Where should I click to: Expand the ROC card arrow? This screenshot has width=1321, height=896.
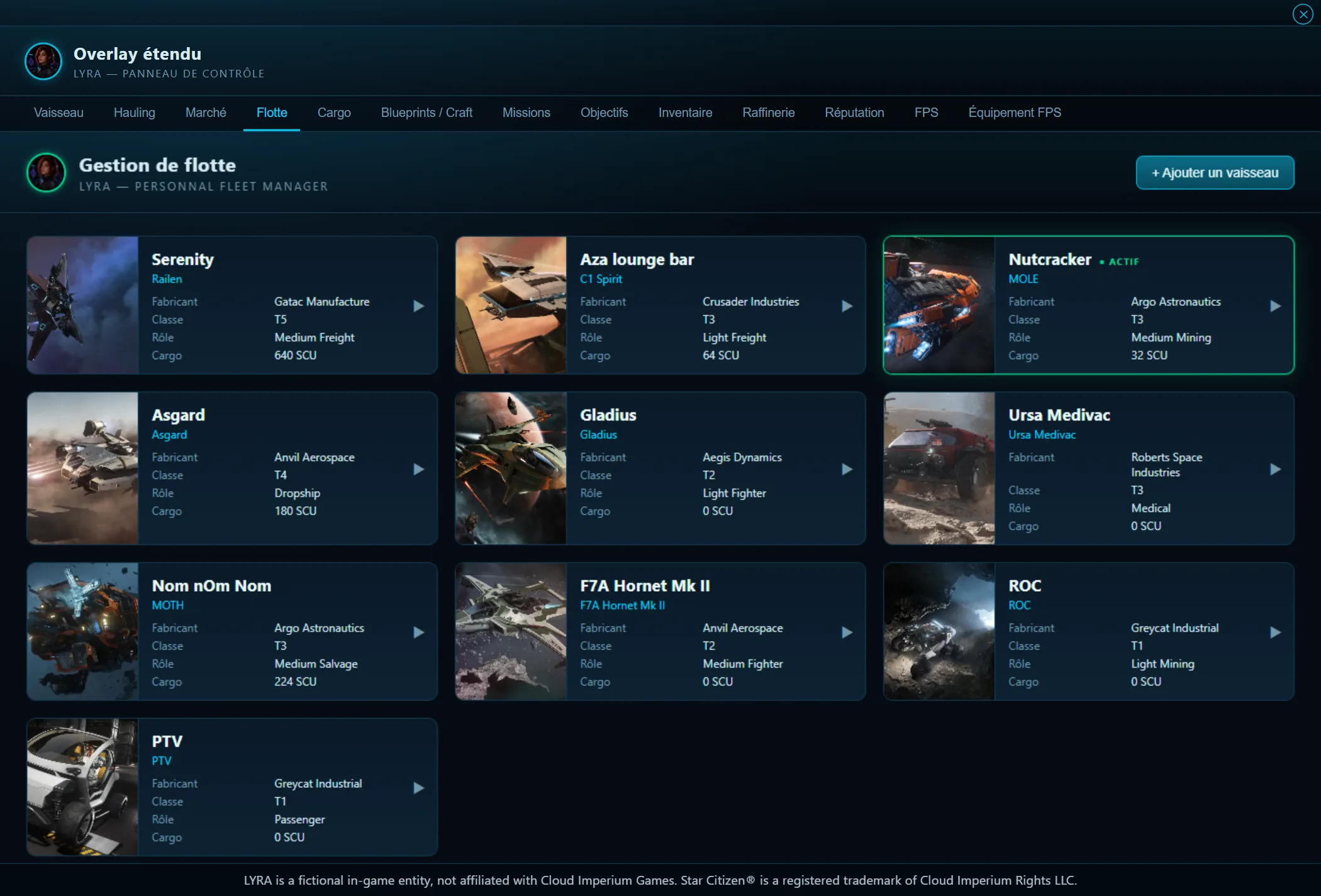tap(1275, 632)
